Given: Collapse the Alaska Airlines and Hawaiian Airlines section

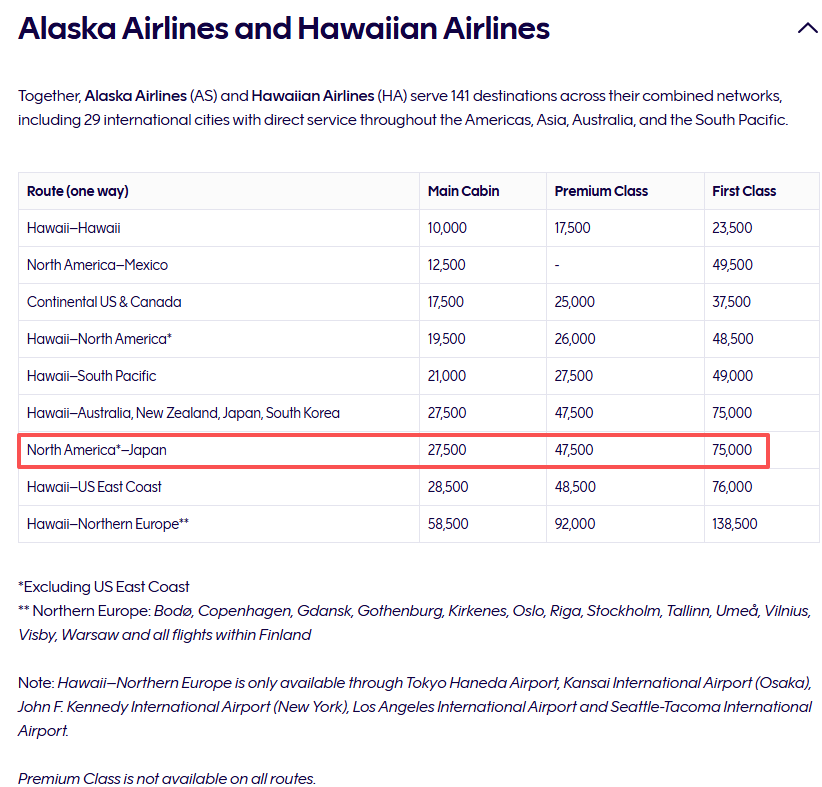Looking at the screenshot, I should (x=807, y=28).
